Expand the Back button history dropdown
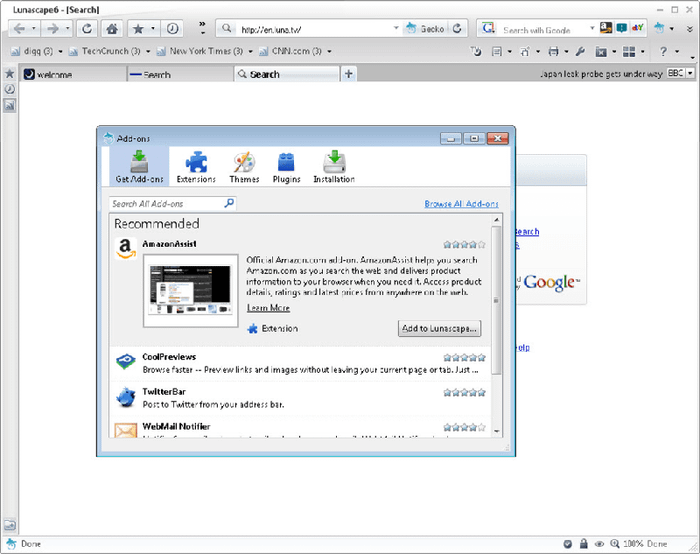The width and height of the screenshot is (700, 554). pyautogui.click(x=33, y=29)
